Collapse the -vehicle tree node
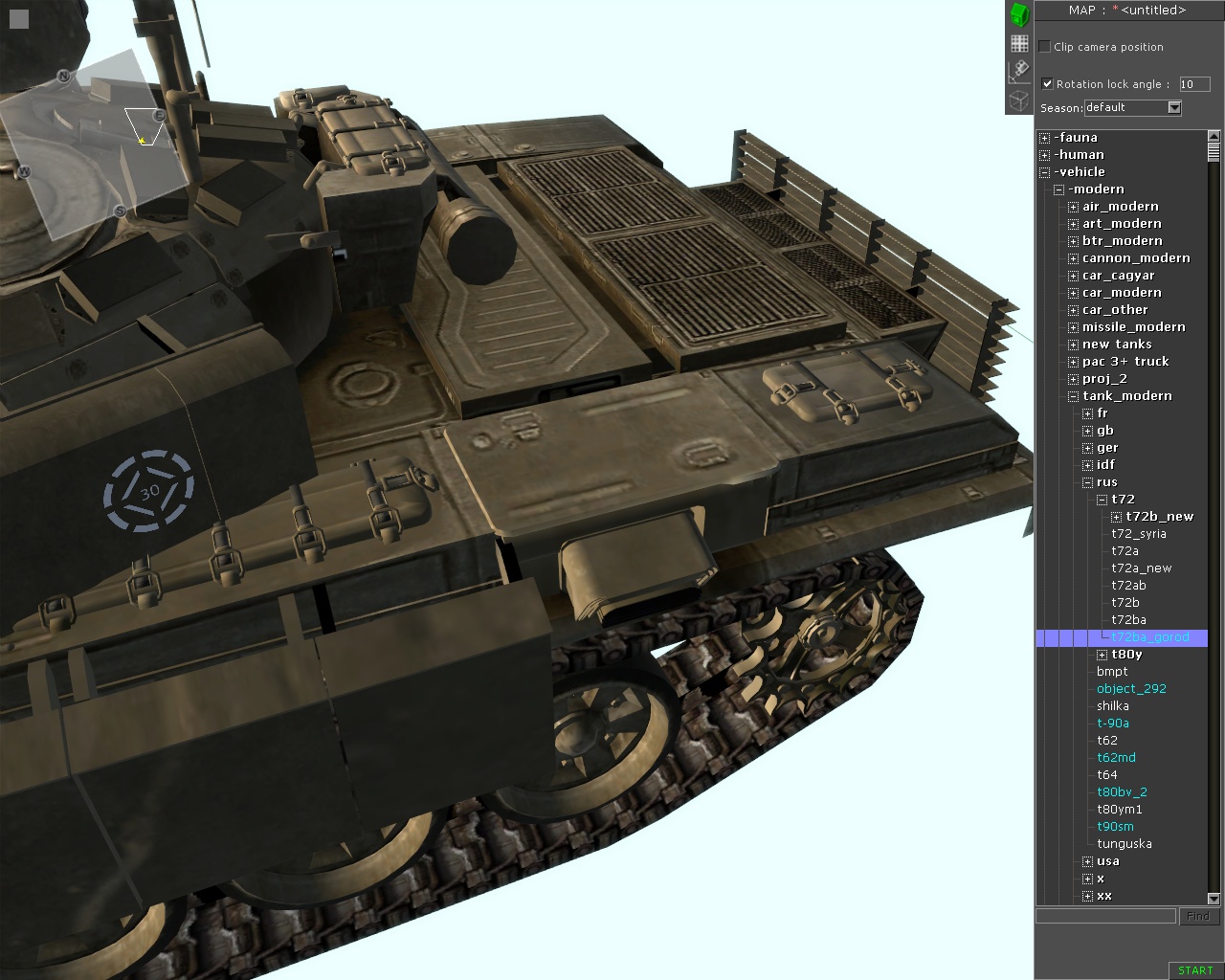Viewport: 1225px width, 980px height. 1044,172
